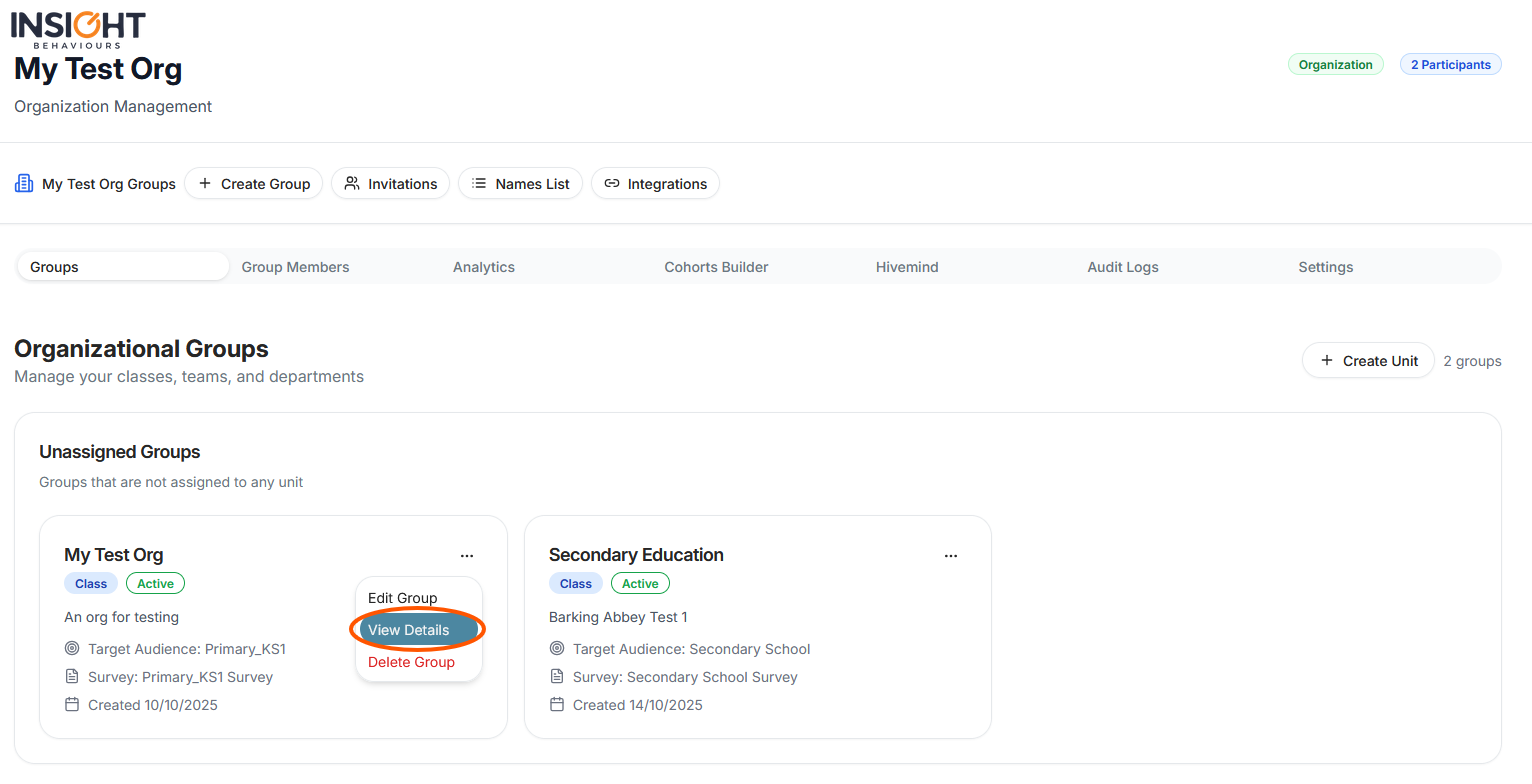1532x784 pixels.
Task: Choose Edit Group from the context menu
Action: [402, 598]
